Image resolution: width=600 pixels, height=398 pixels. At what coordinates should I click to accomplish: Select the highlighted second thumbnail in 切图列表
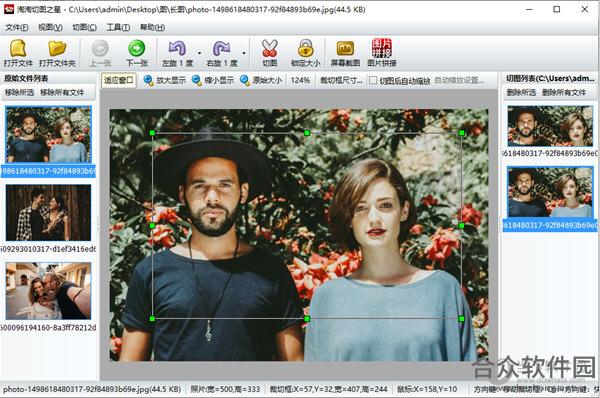[550, 192]
